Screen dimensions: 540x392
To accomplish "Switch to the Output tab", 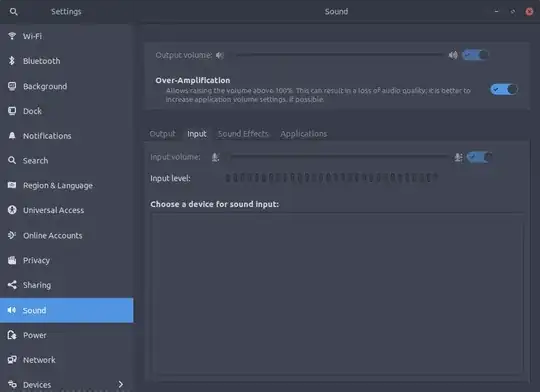I will [x=162, y=134].
